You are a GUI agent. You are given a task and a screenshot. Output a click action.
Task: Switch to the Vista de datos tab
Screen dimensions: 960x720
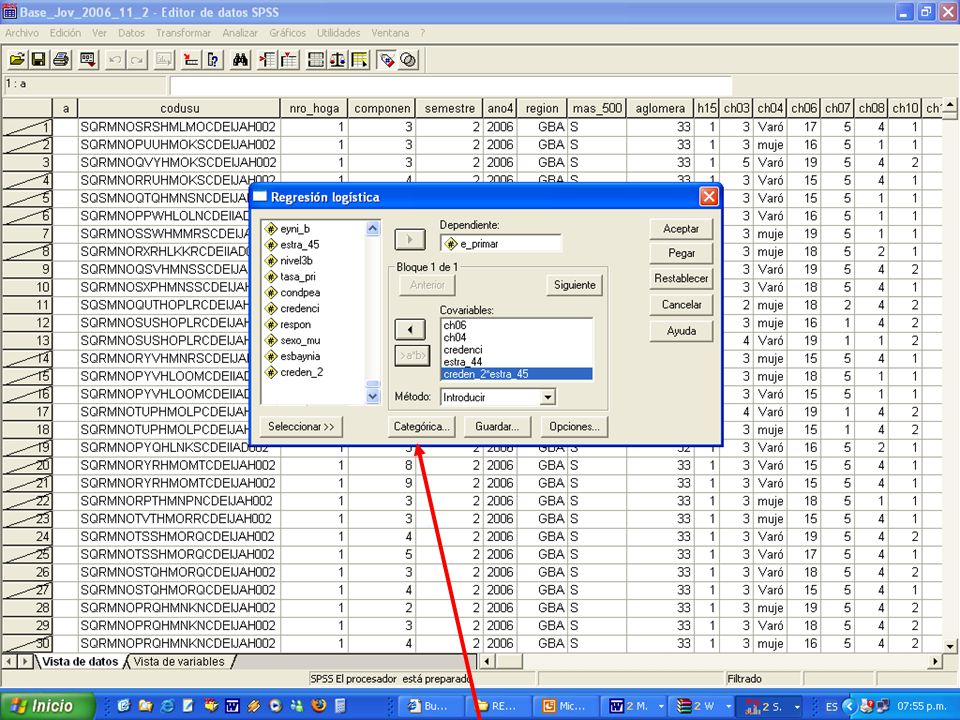click(x=80, y=662)
